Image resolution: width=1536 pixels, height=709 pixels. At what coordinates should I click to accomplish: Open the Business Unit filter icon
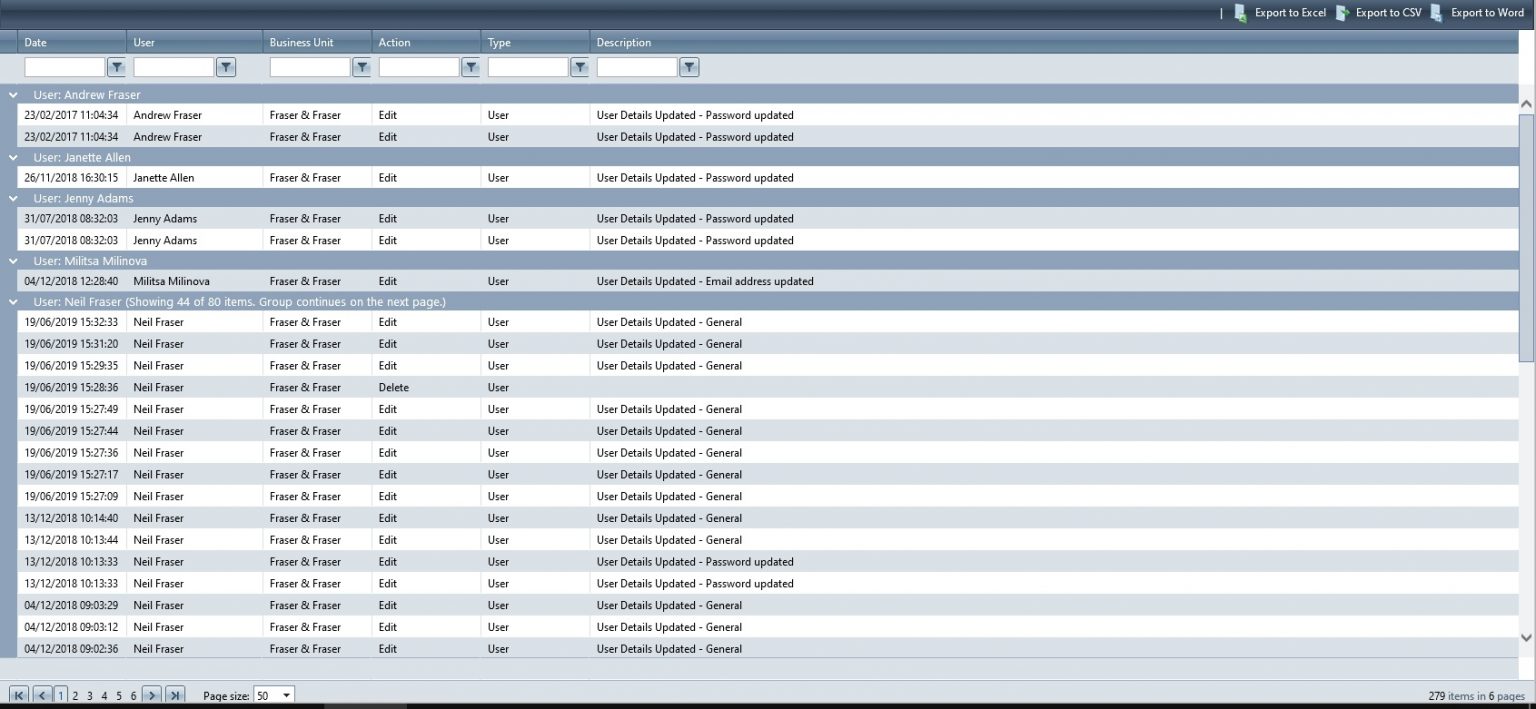pos(362,67)
